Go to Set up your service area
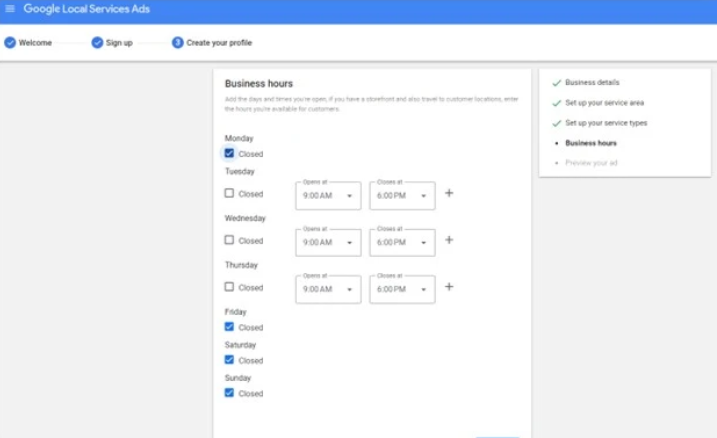The image size is (717, 438). pyautogui.click(x=604, y=103)
